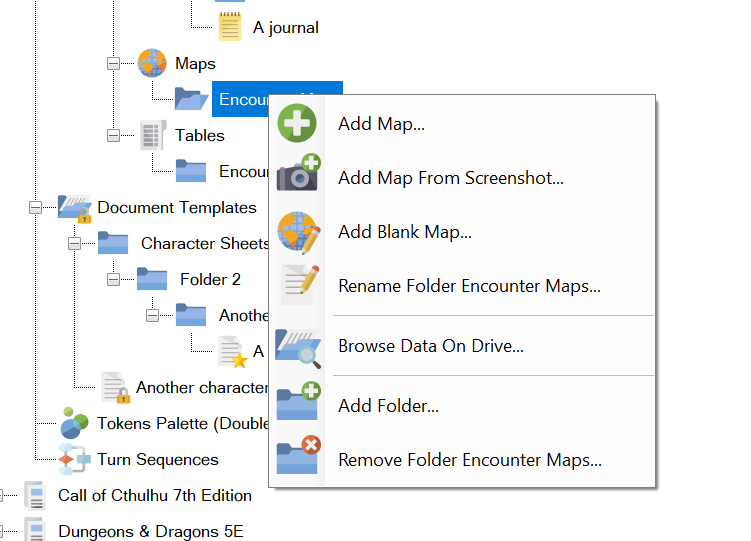751x541 pixels.
Task: Choose Rename Folder Encounter Maps menu entry
Action: 469,286
